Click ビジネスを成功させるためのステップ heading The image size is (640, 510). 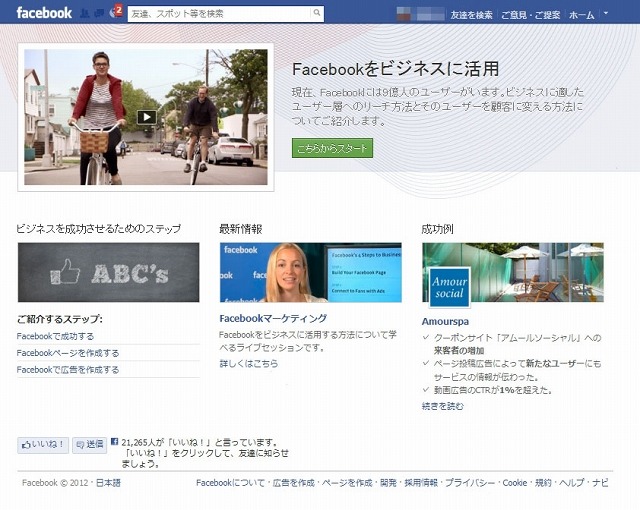(98, 228)
